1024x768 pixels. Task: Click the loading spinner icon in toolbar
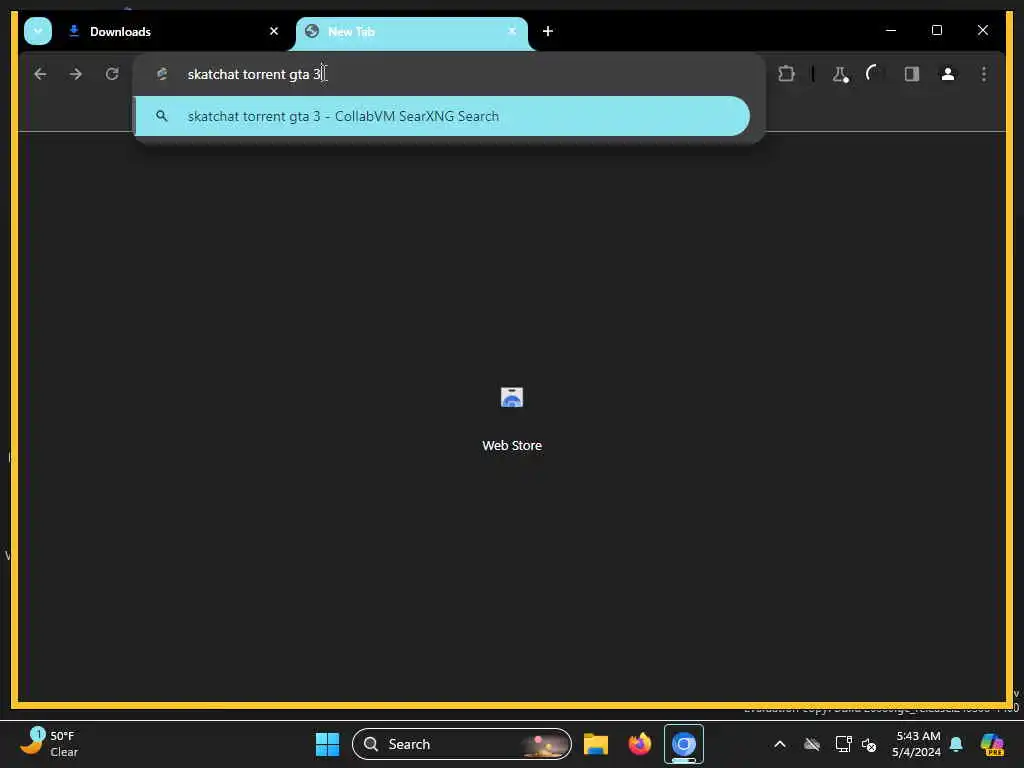874,74
